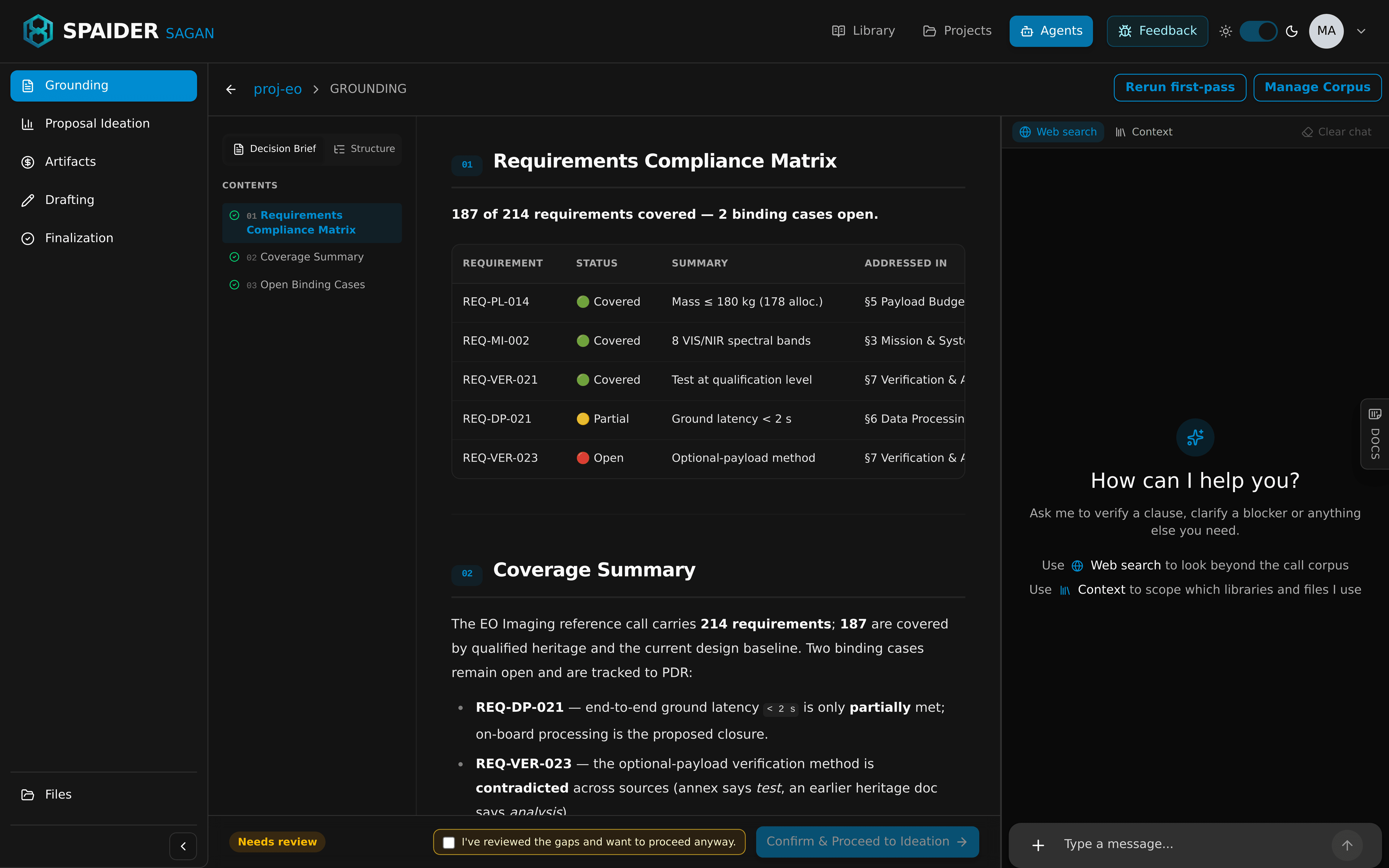Click the sun light-mode icon
This screenshot has width=1389, height=868.
pos(1226,31)
